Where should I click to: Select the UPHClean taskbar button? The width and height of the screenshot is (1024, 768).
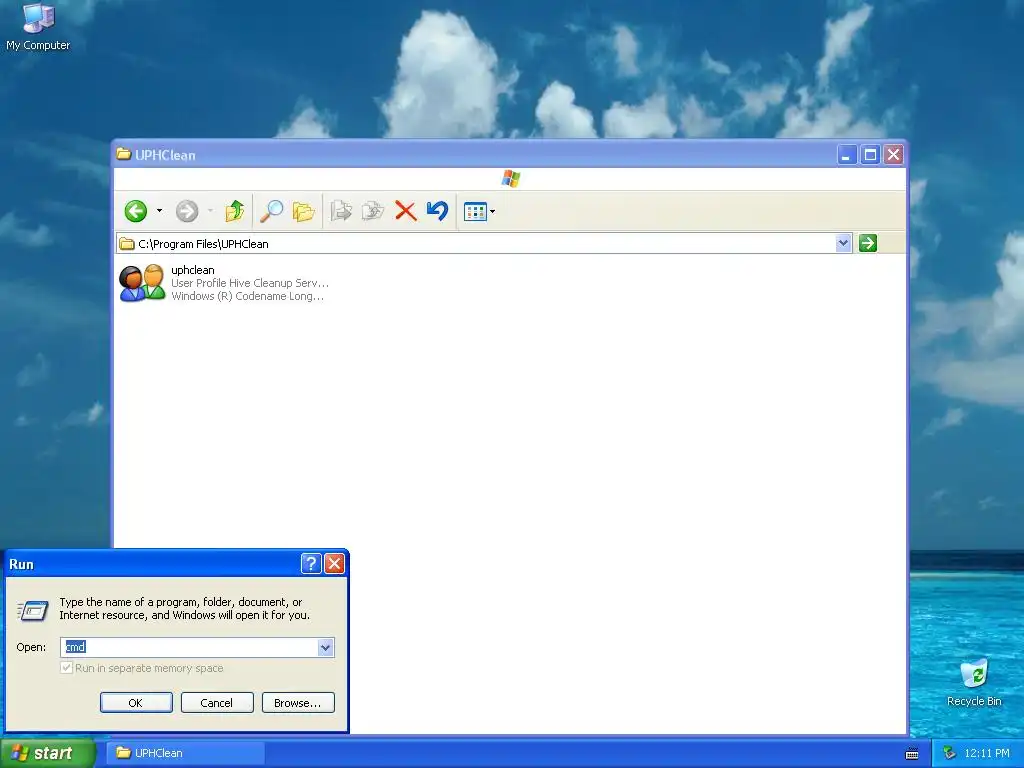(x=186, y=753)
